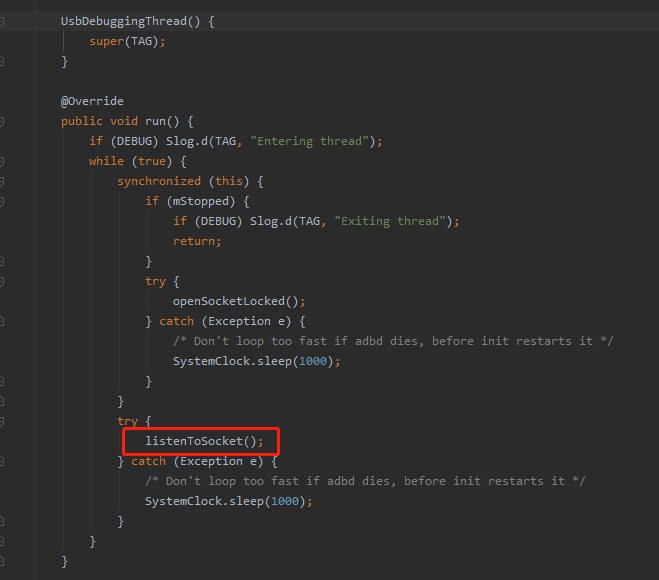The image size is (659, 580).
Task: Click the true condition of the while loop
Action: 152,161
